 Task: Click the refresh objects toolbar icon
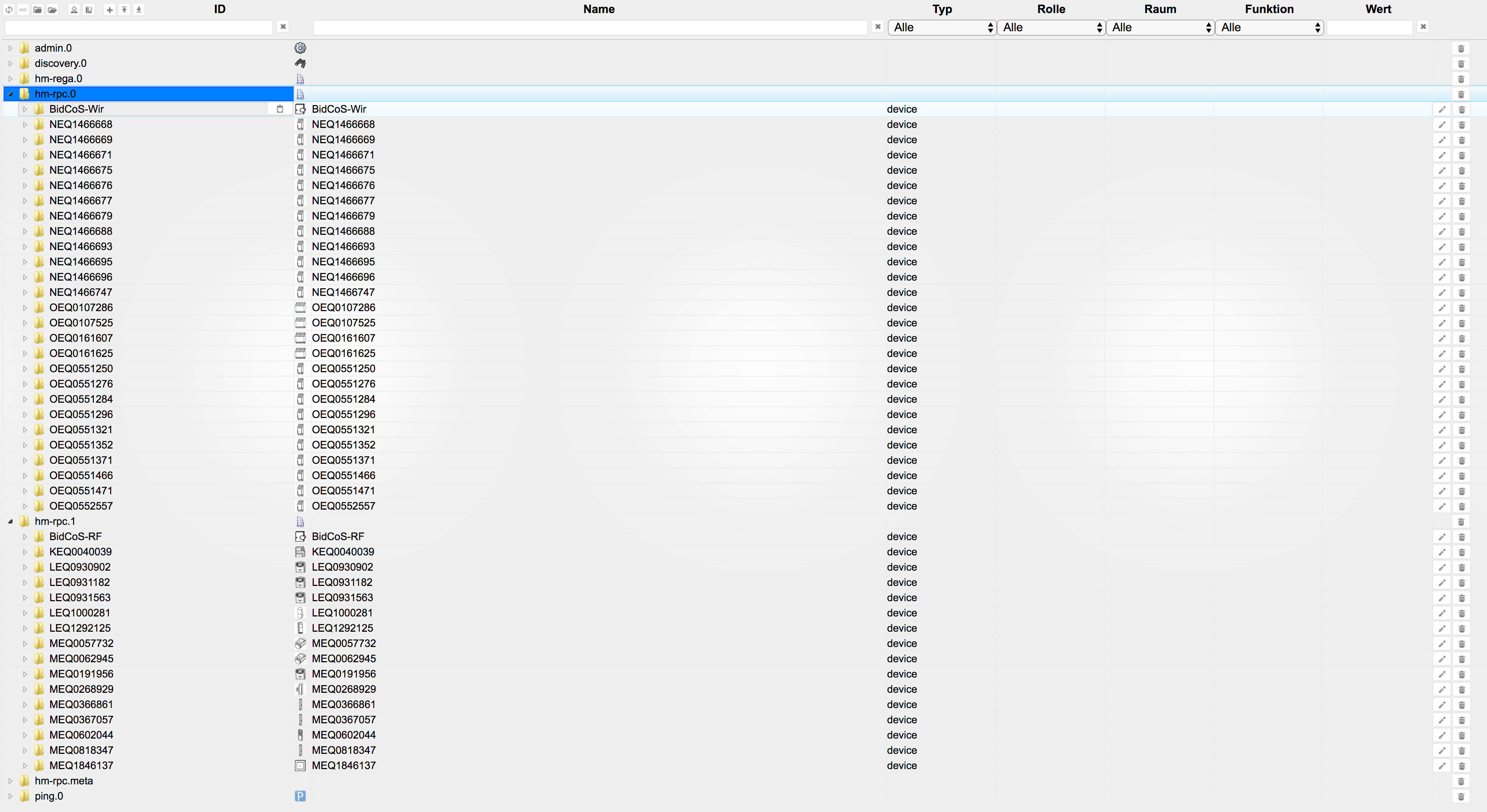9,10
